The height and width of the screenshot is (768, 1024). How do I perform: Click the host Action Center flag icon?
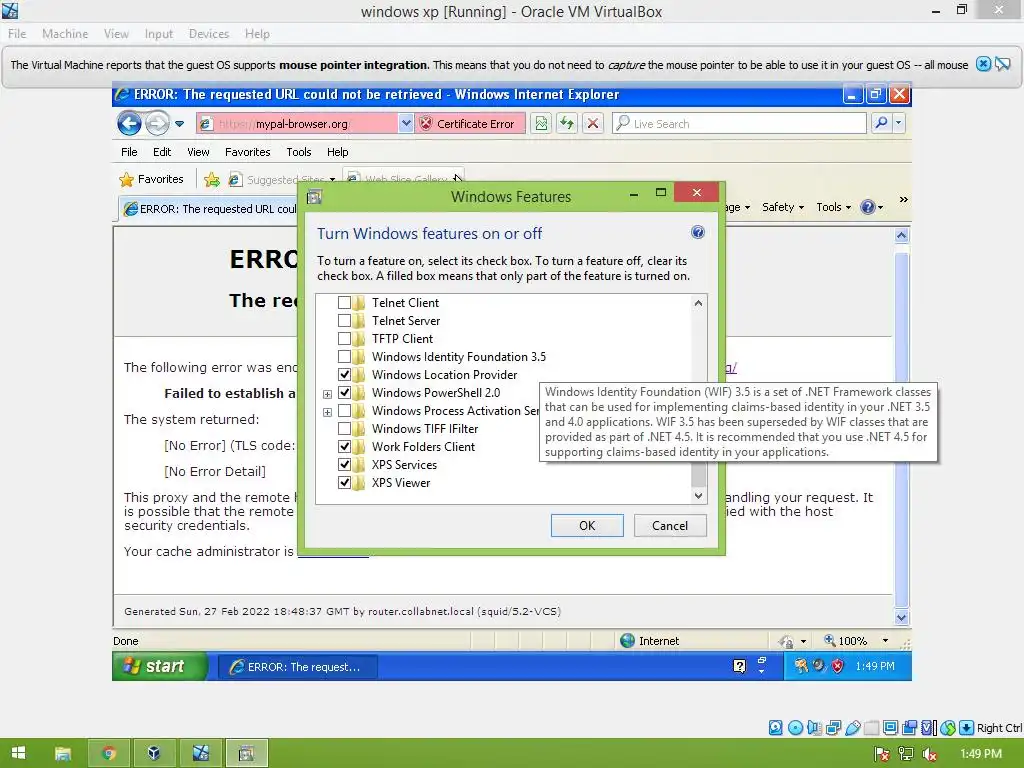tap(882, 754)
